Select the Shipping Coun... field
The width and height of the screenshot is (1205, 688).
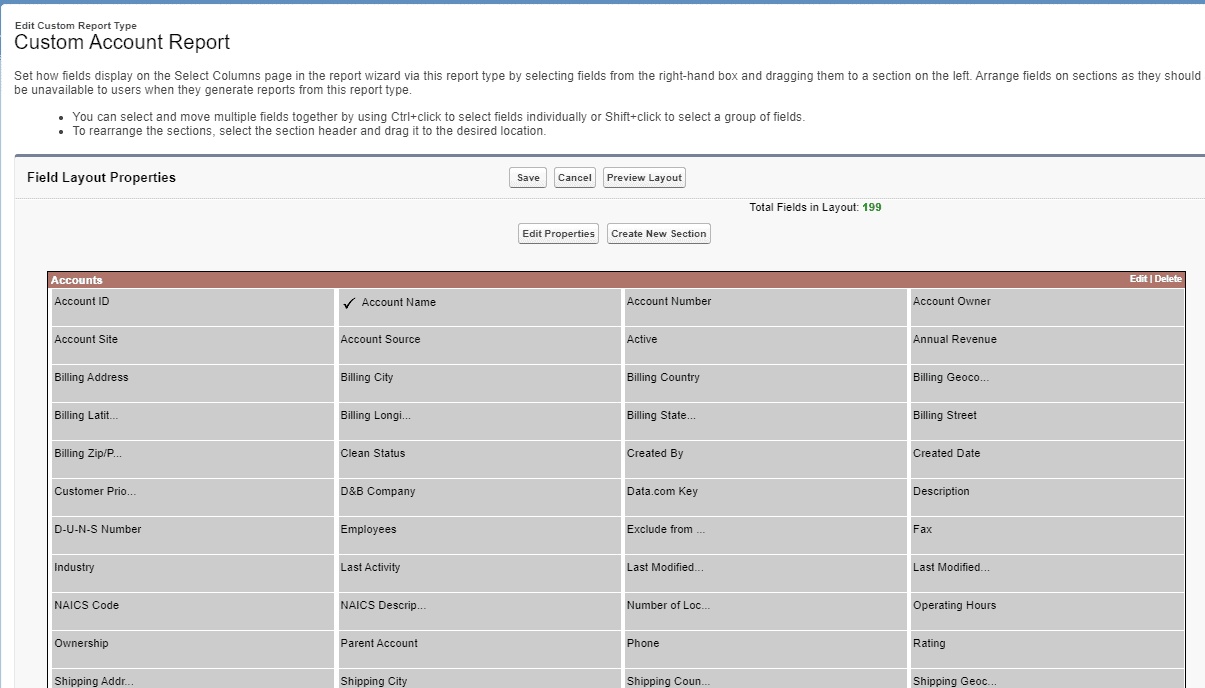[x=766, y=679]
